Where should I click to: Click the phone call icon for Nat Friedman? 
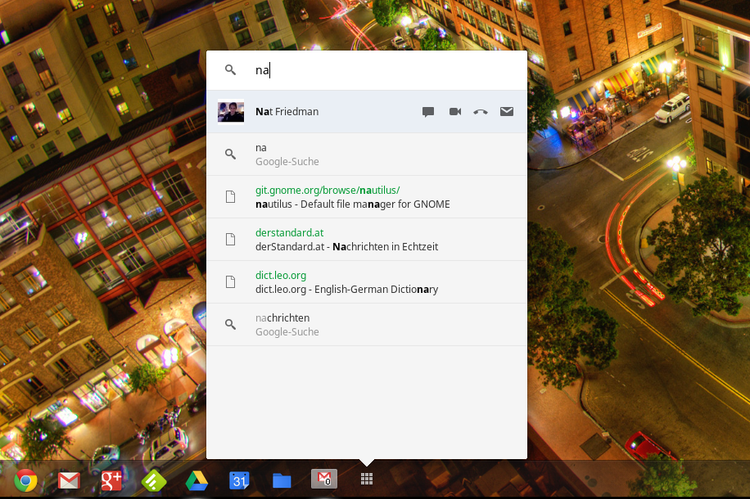tap(481, 112)
